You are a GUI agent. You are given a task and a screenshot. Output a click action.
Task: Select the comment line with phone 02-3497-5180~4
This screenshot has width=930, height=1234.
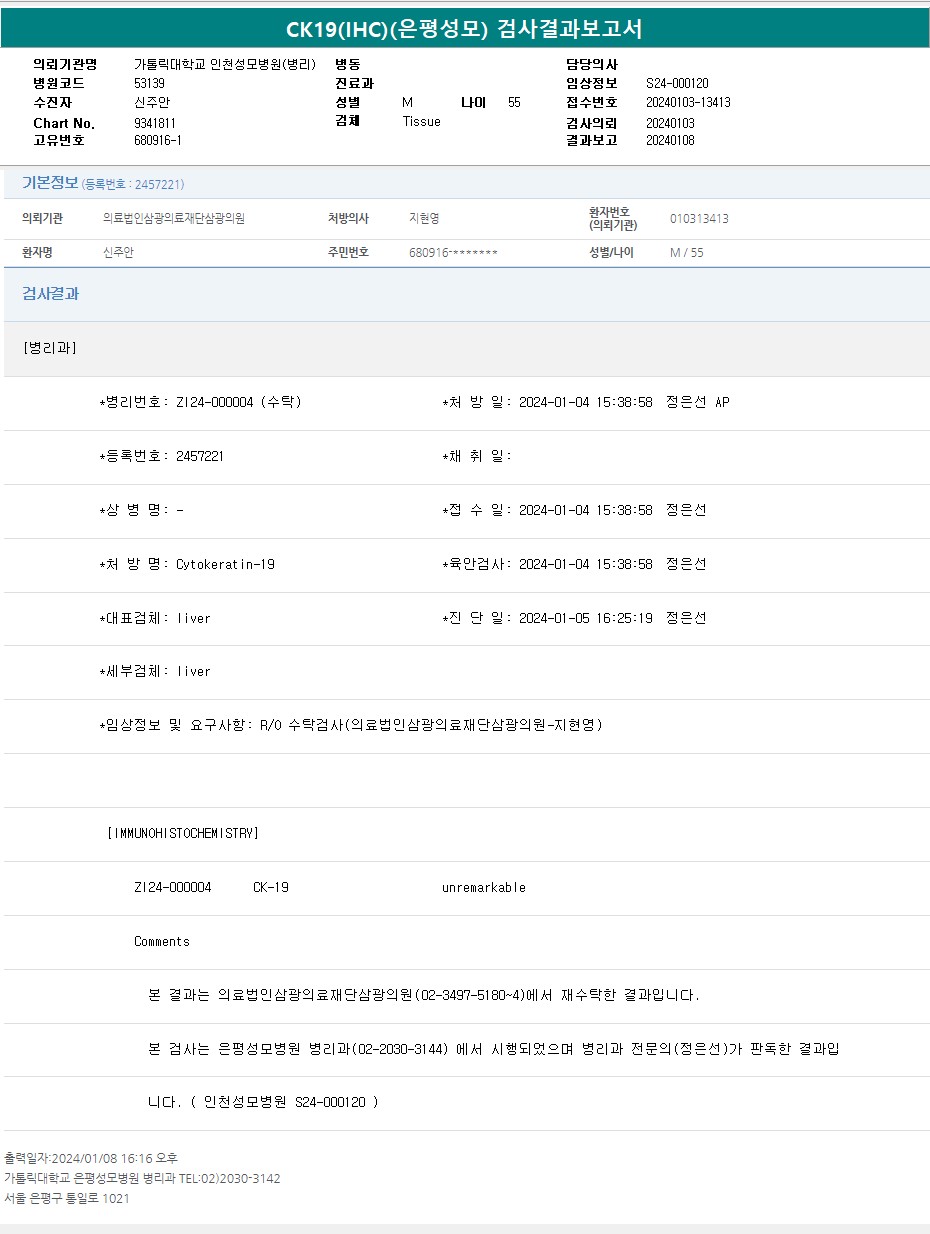click(424, 995)
